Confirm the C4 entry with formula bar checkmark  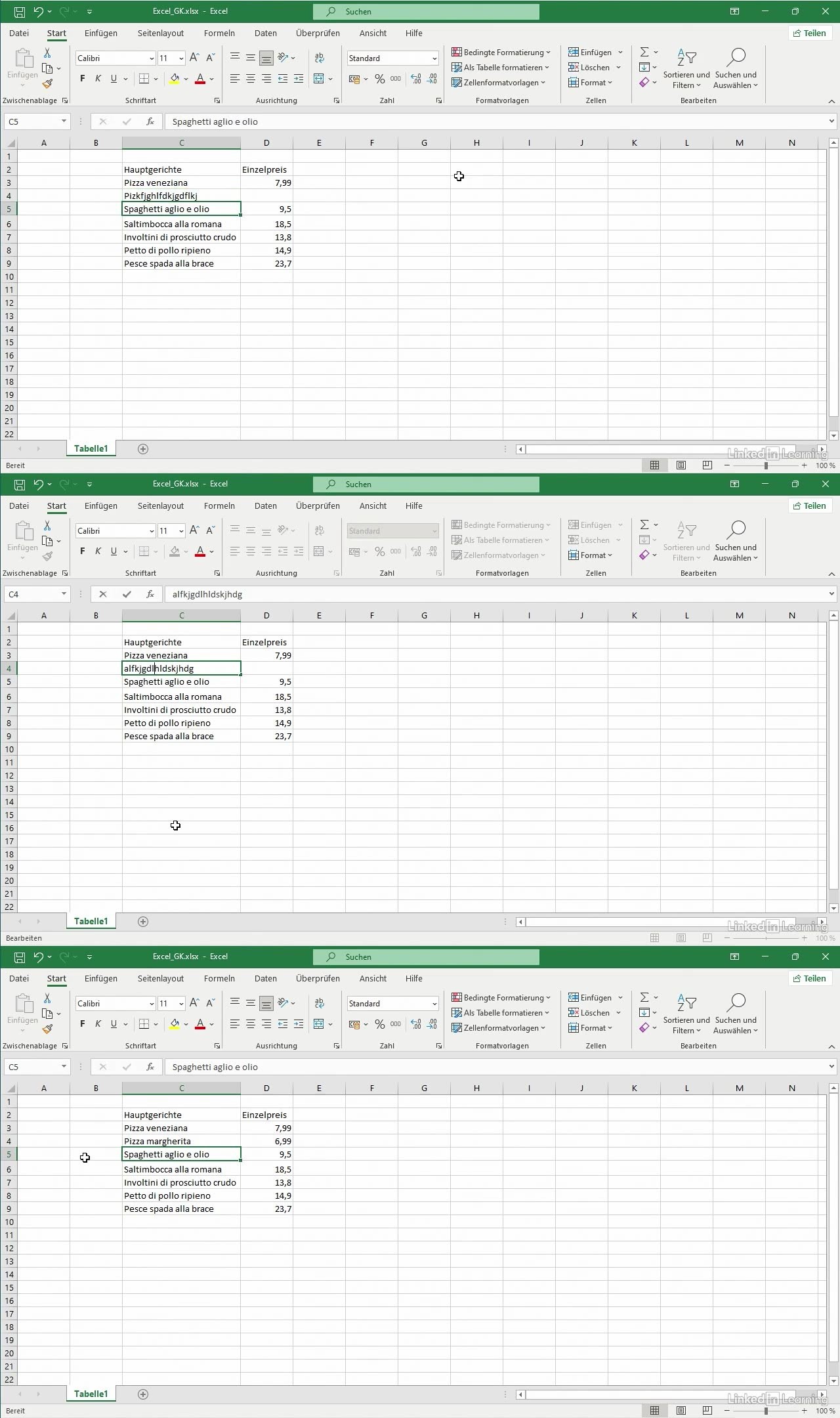(x=127, y=594)
